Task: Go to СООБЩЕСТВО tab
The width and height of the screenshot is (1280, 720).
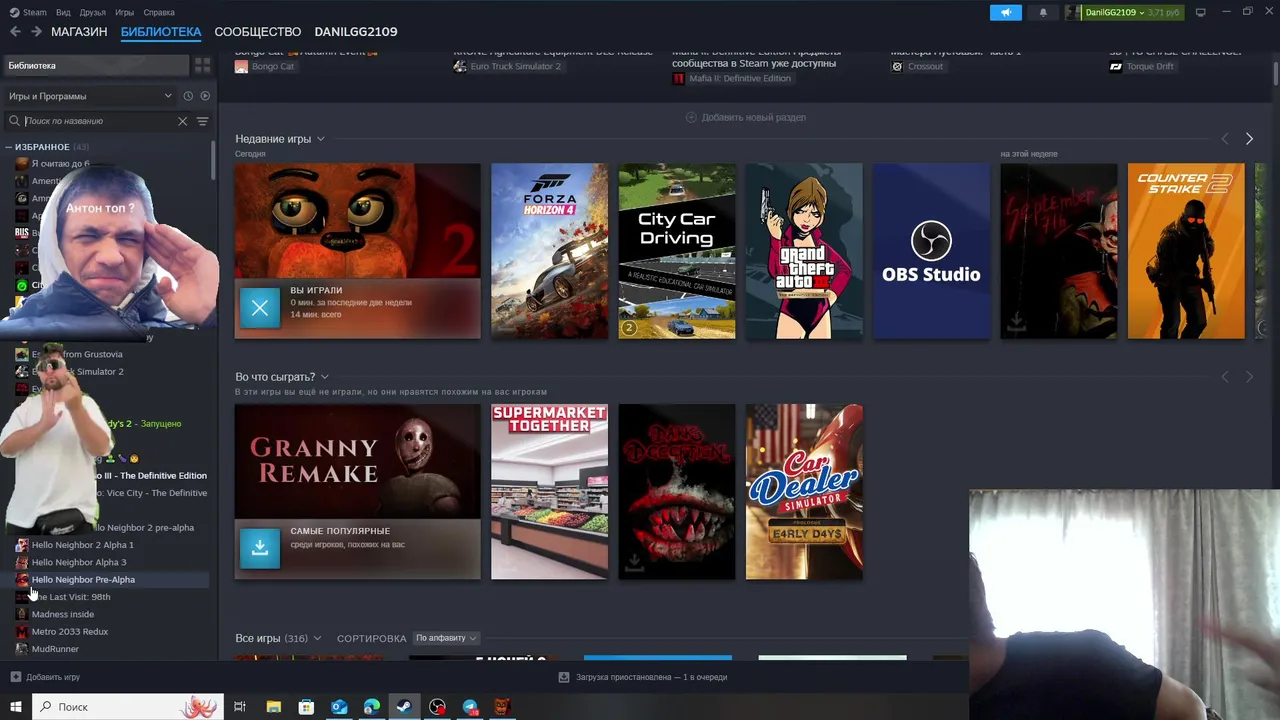Action: (x=258, y=32)
